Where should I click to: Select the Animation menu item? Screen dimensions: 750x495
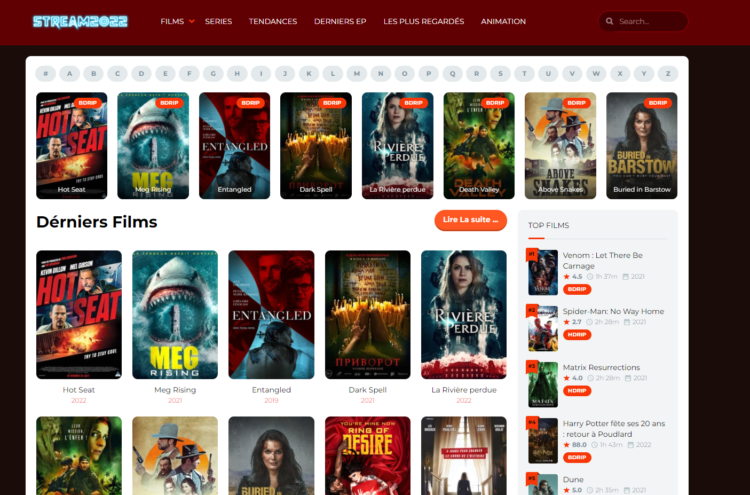[x=503, y=22]
